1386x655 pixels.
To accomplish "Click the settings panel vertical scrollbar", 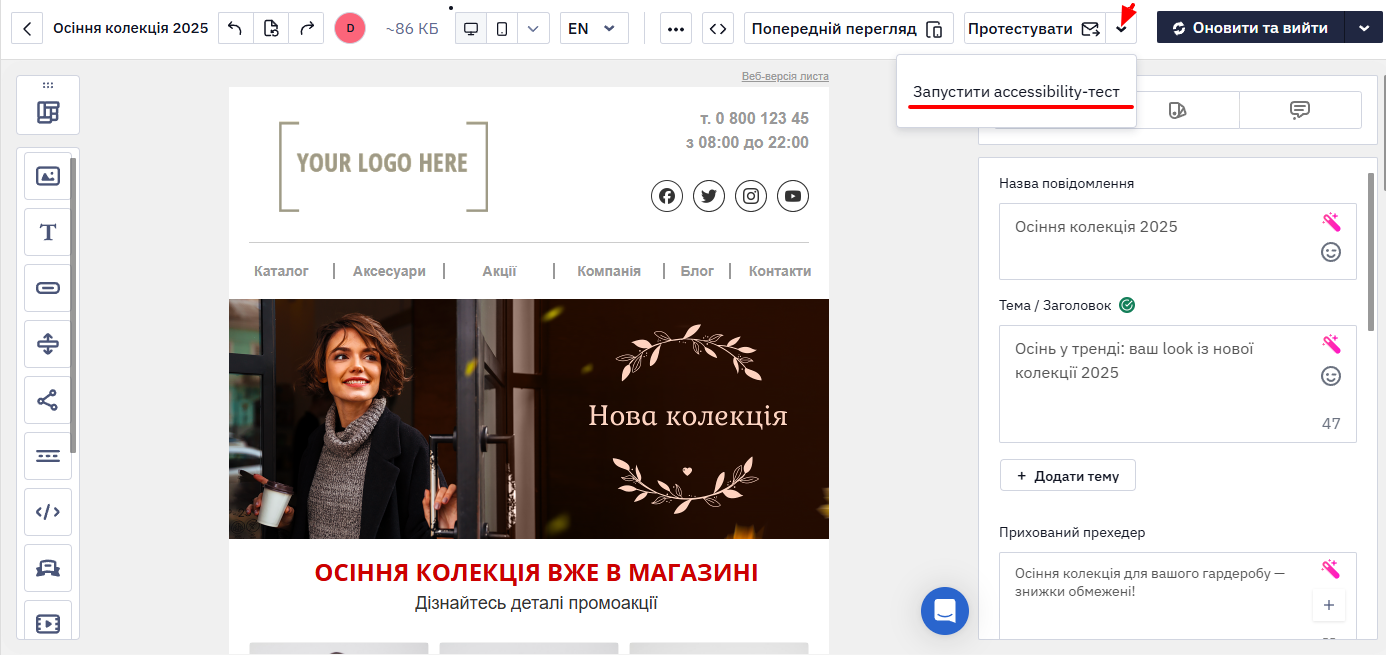I will pyautogui.click(x=1370, y=253).
